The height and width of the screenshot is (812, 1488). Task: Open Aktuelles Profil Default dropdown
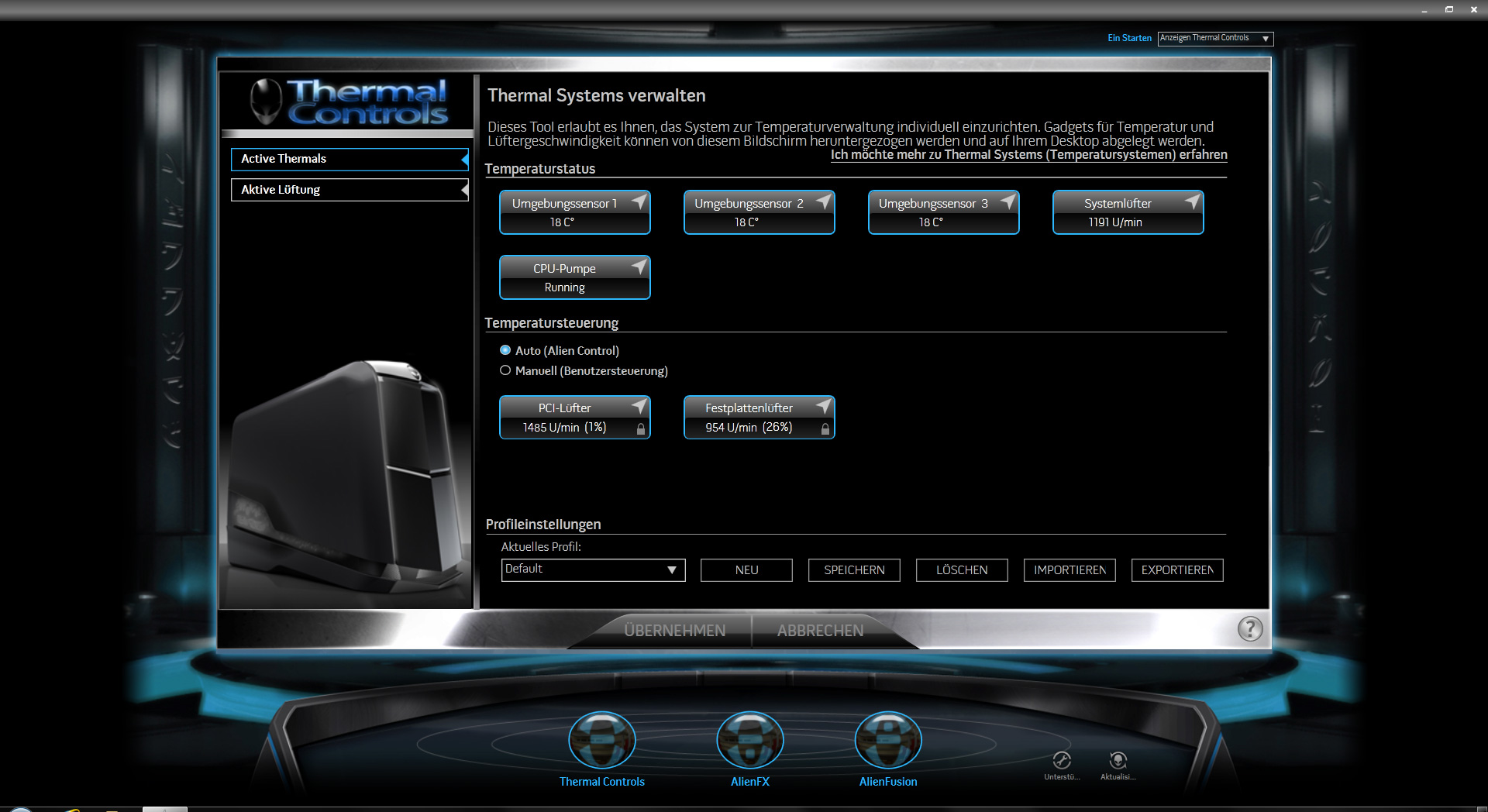pos(593,569)
